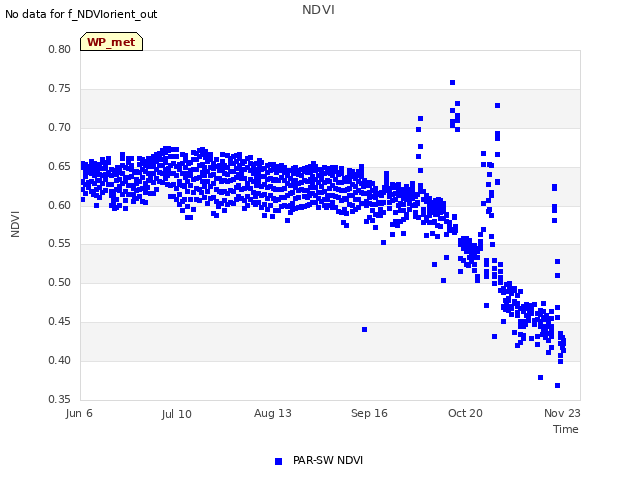Viewport: 640px width, 480px height.
Task: Click the isolated outlier point near 0.44 in September
Action: pos(364,329)
